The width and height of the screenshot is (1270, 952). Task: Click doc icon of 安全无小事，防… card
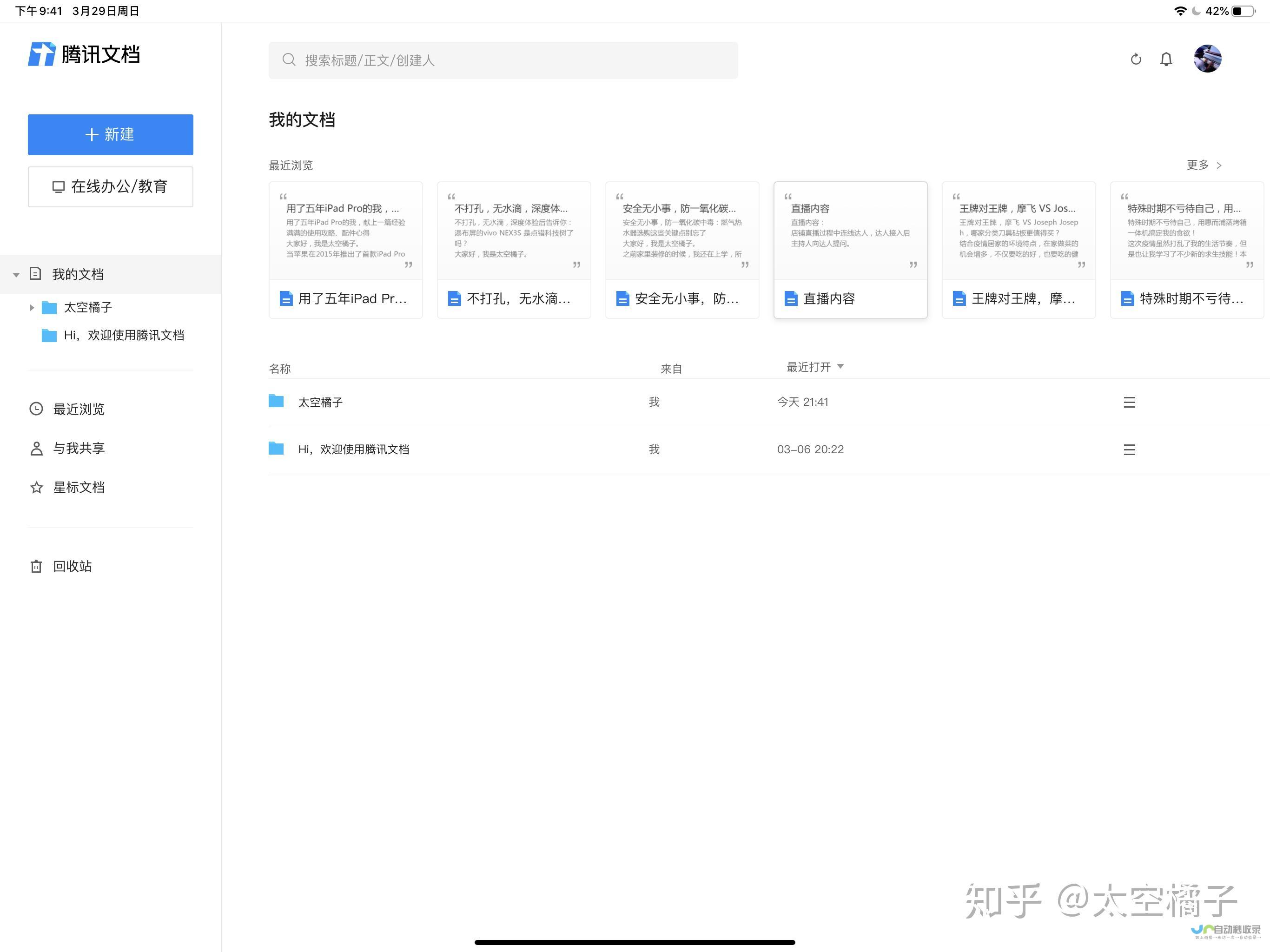pos(622,298)
